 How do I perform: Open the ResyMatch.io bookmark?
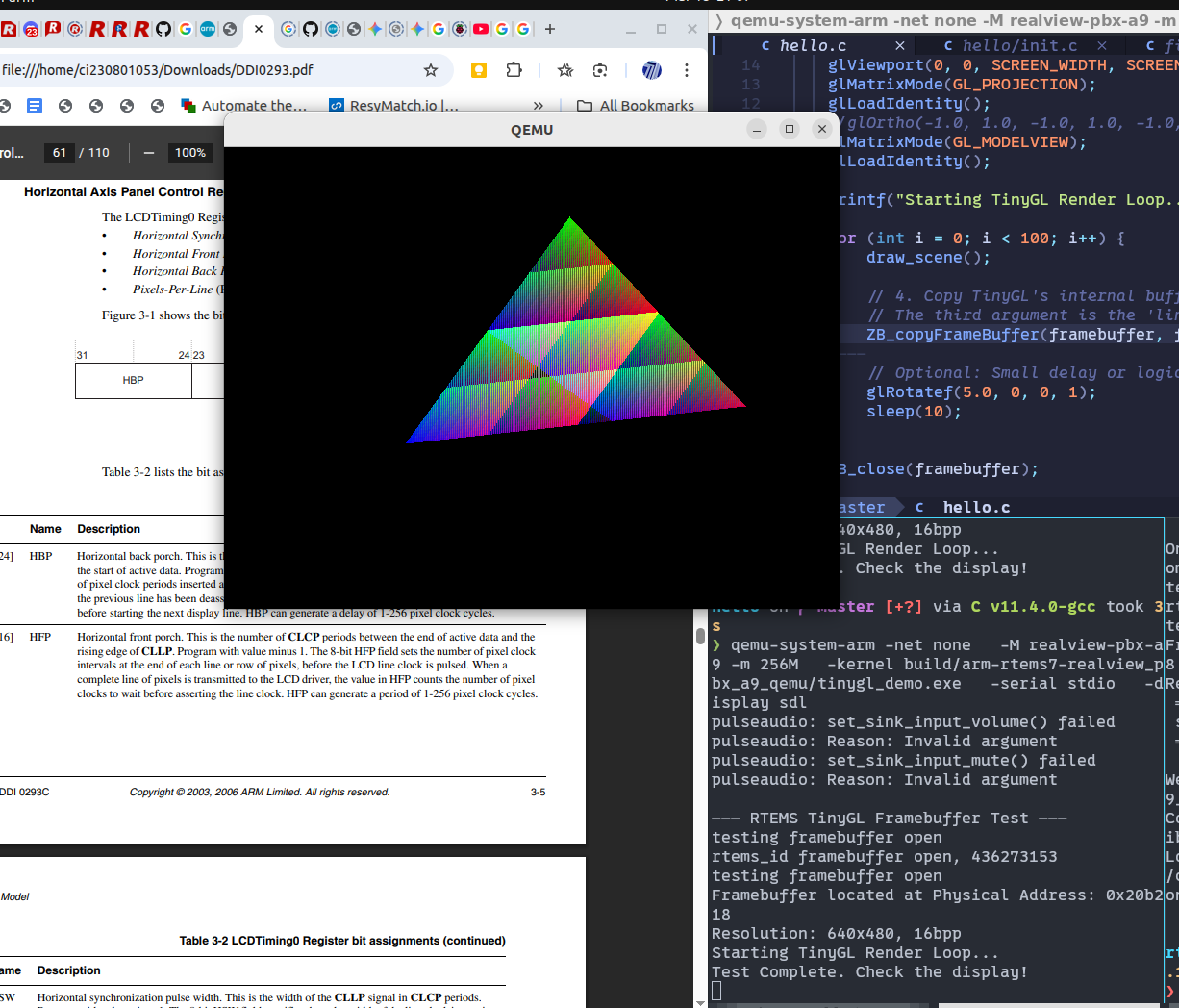point(394,106)
